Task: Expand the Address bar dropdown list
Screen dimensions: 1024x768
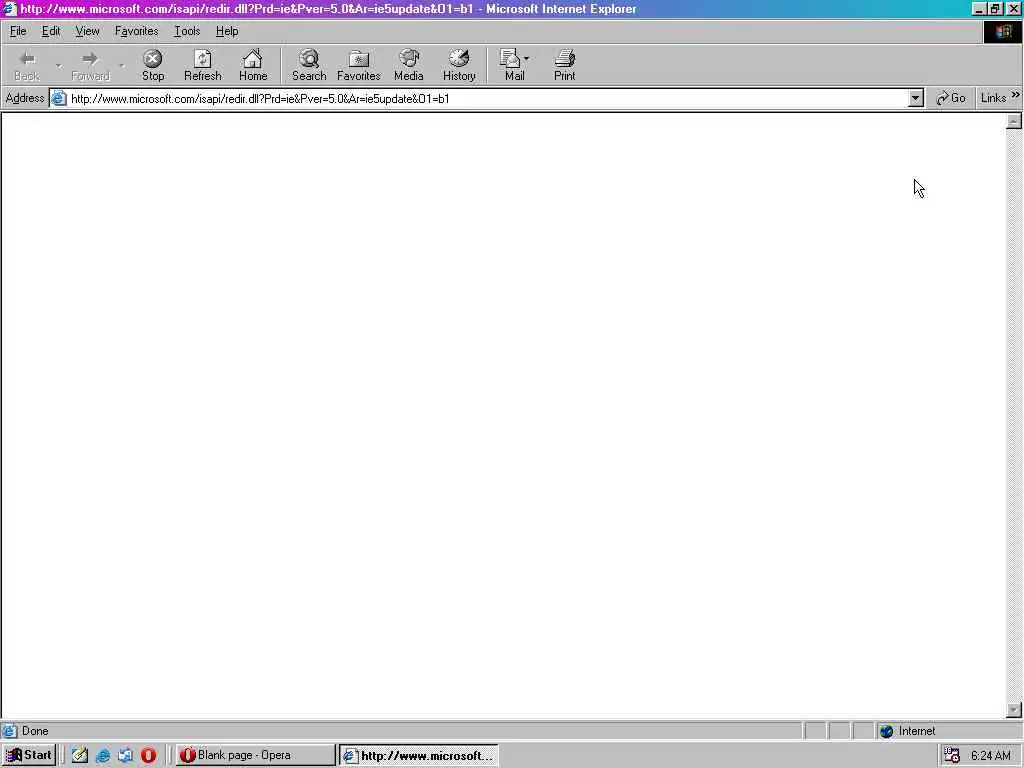Action: pos(916,99)
